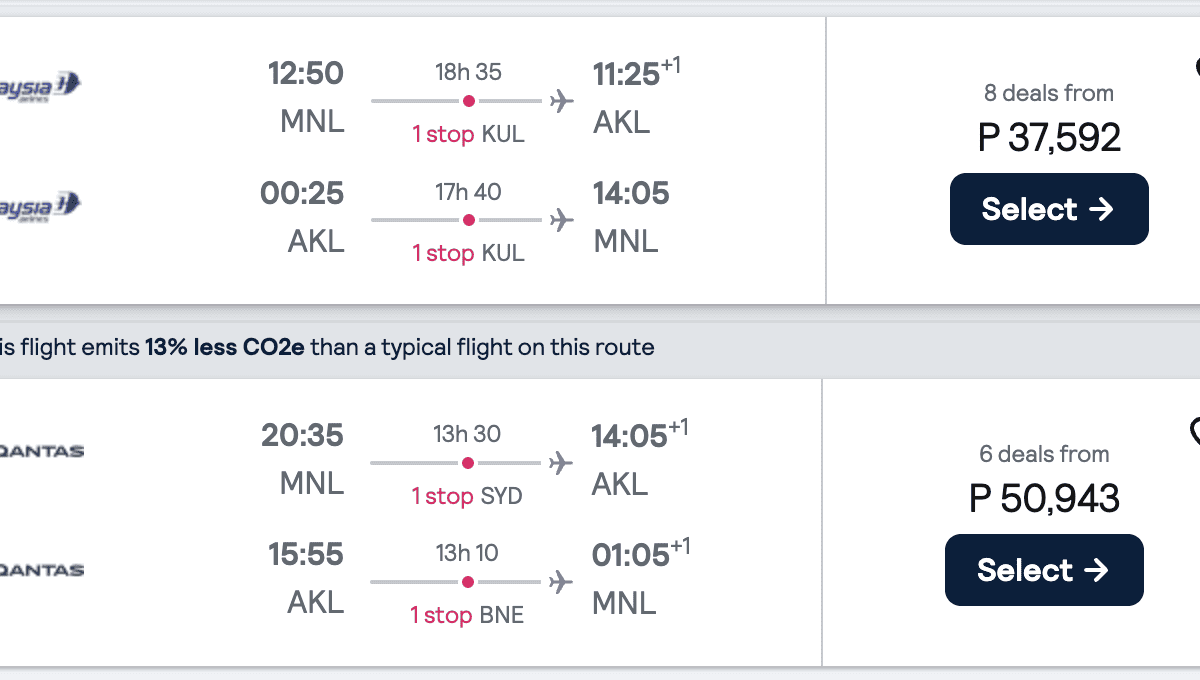The height and width of the screenshot is (680, 1200).
Task: Click the stop dot on 13h 10 route line
Action: point(468,582)
